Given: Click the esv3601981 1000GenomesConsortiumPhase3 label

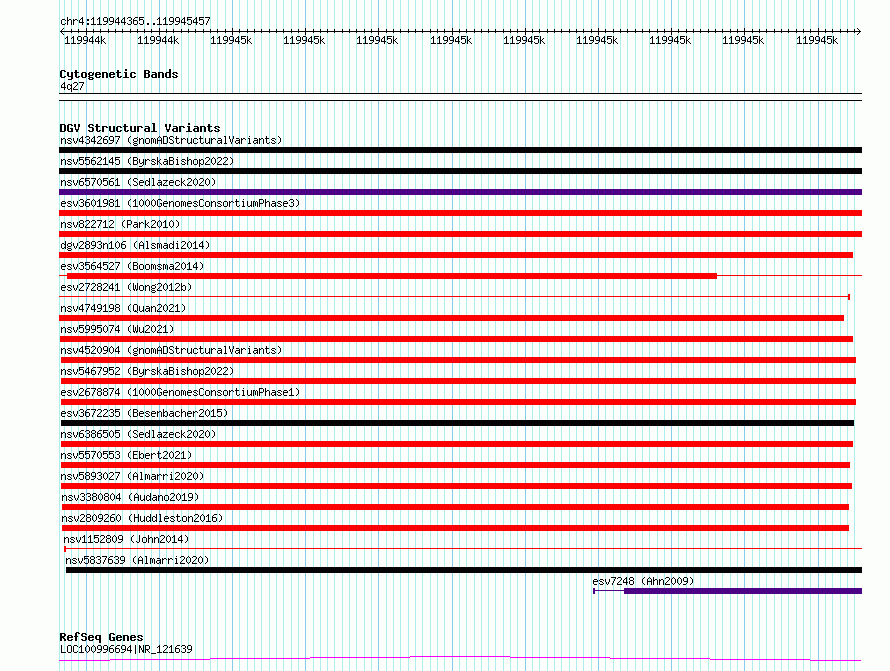Looking at the screenshot, I should point(180,203).
